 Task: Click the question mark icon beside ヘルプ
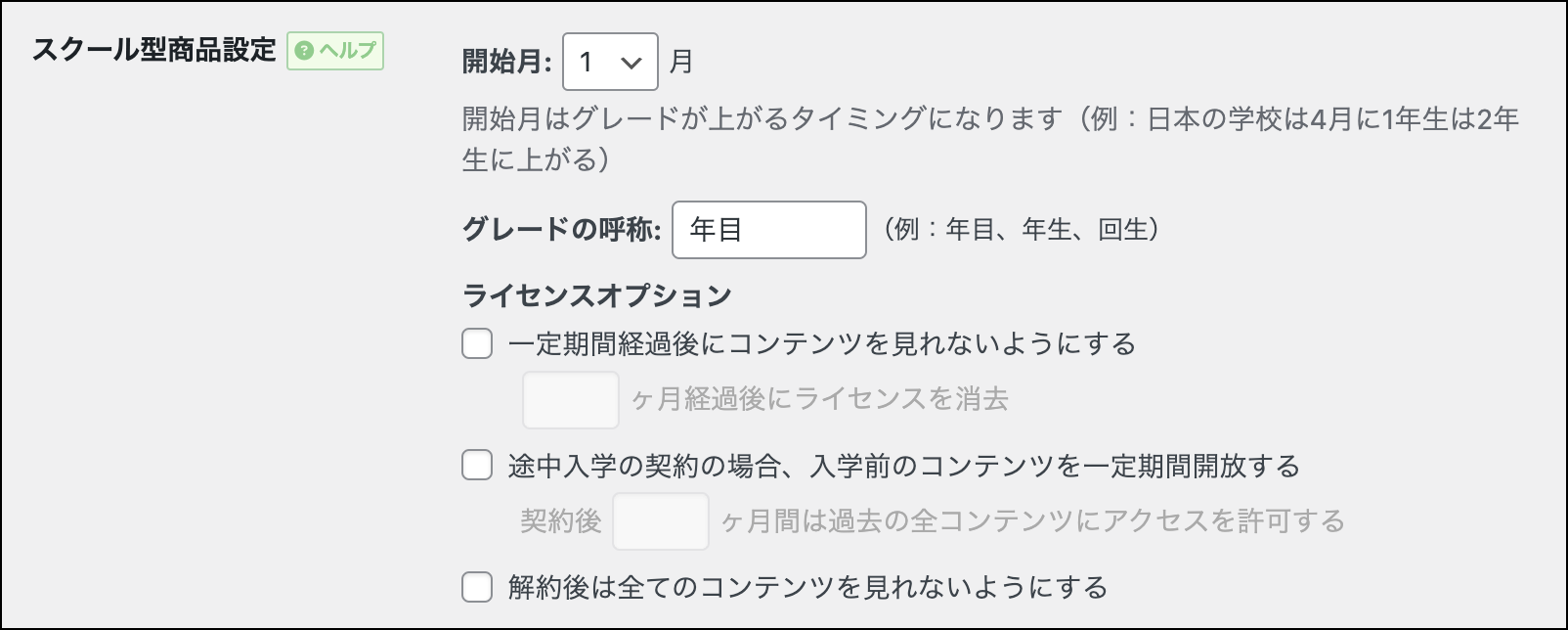pos(304,51)
